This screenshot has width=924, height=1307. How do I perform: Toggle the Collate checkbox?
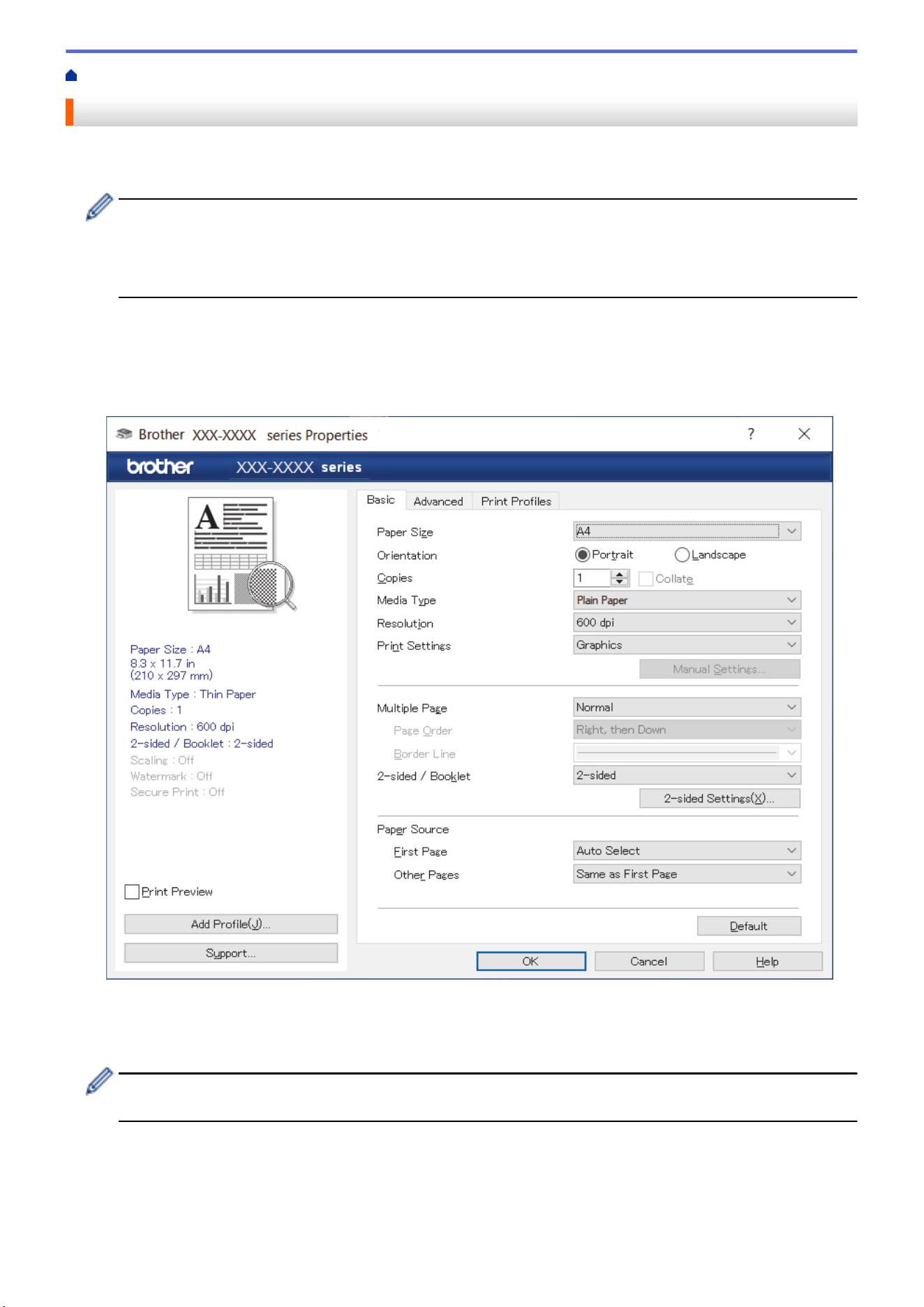point(646,579)
